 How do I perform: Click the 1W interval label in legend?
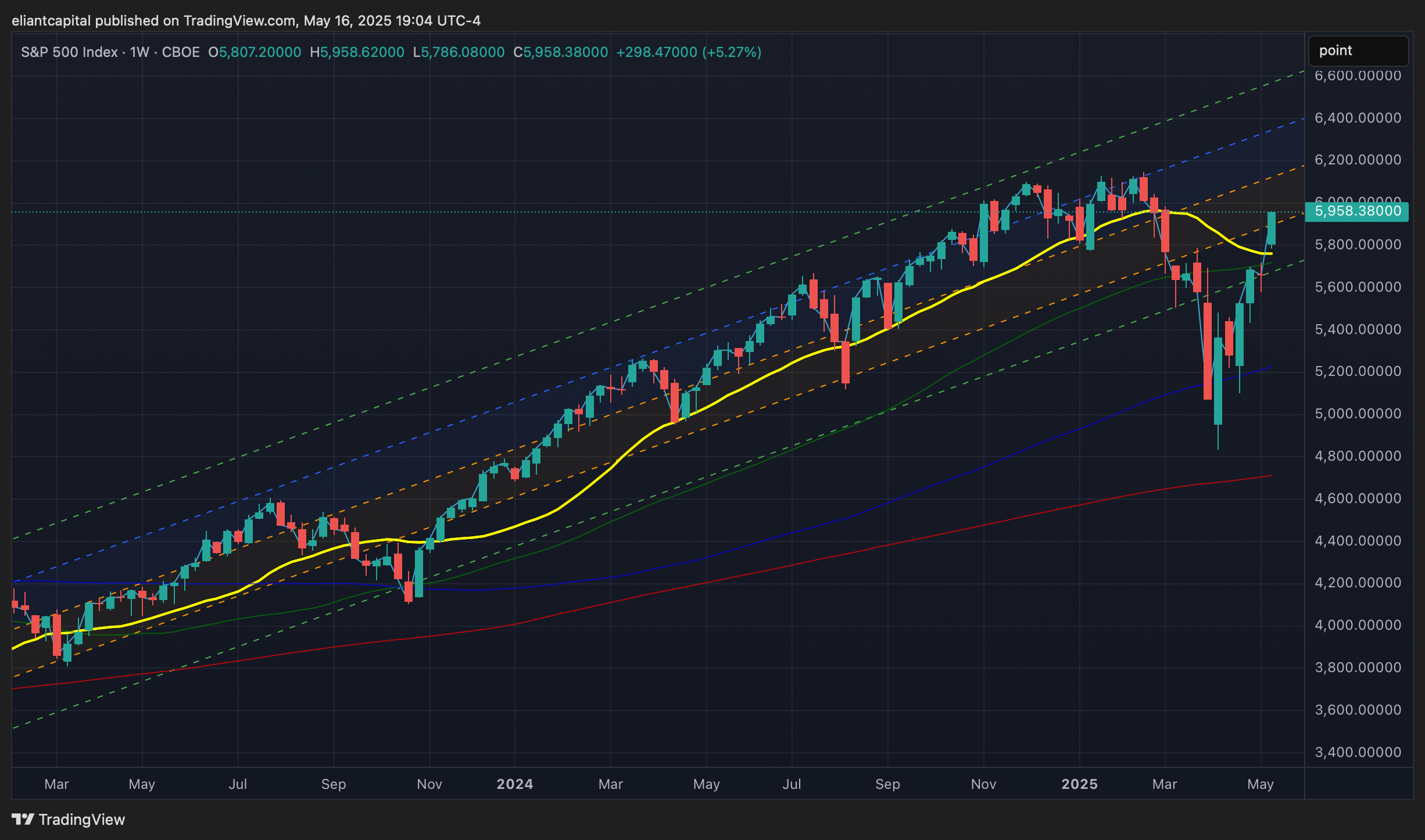tap(139, 52)
